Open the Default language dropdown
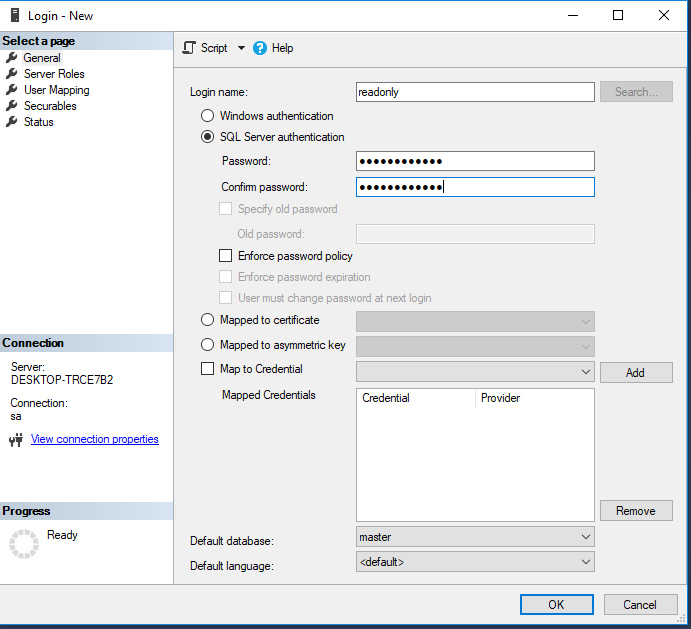 (585, 562)
